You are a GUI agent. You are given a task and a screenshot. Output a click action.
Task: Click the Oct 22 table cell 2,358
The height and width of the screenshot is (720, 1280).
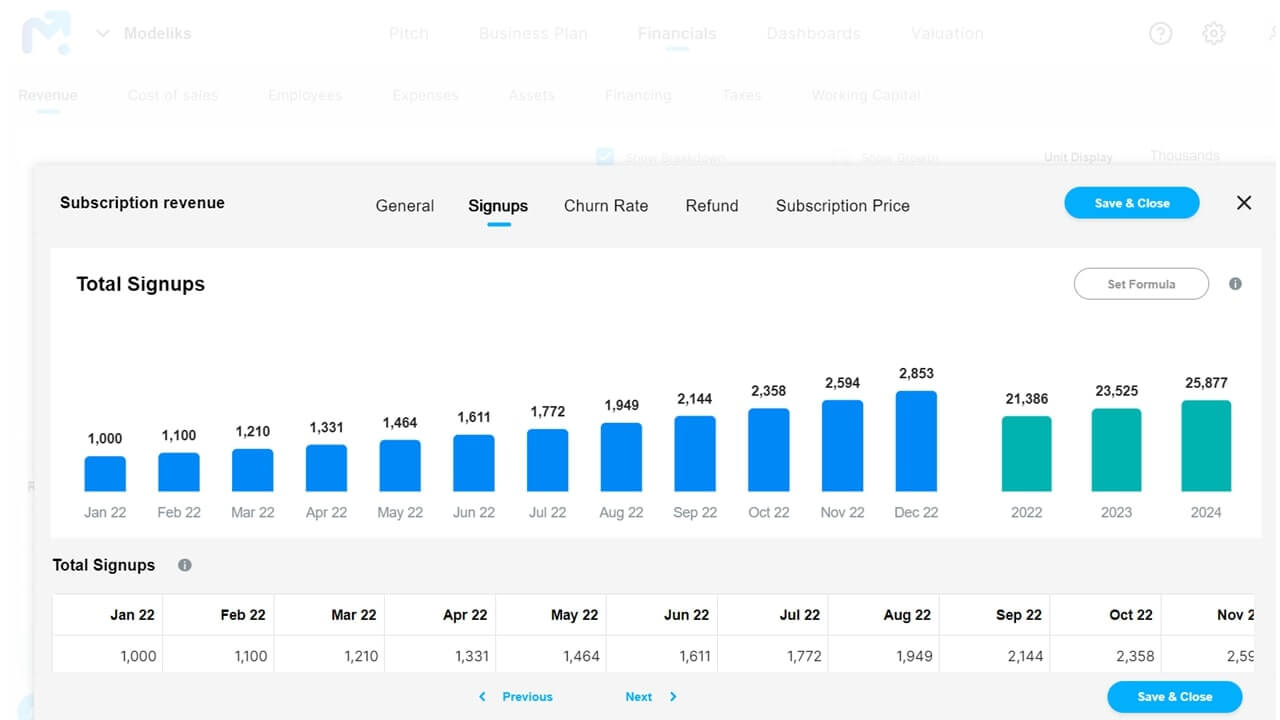click(x=1106, y=656)
